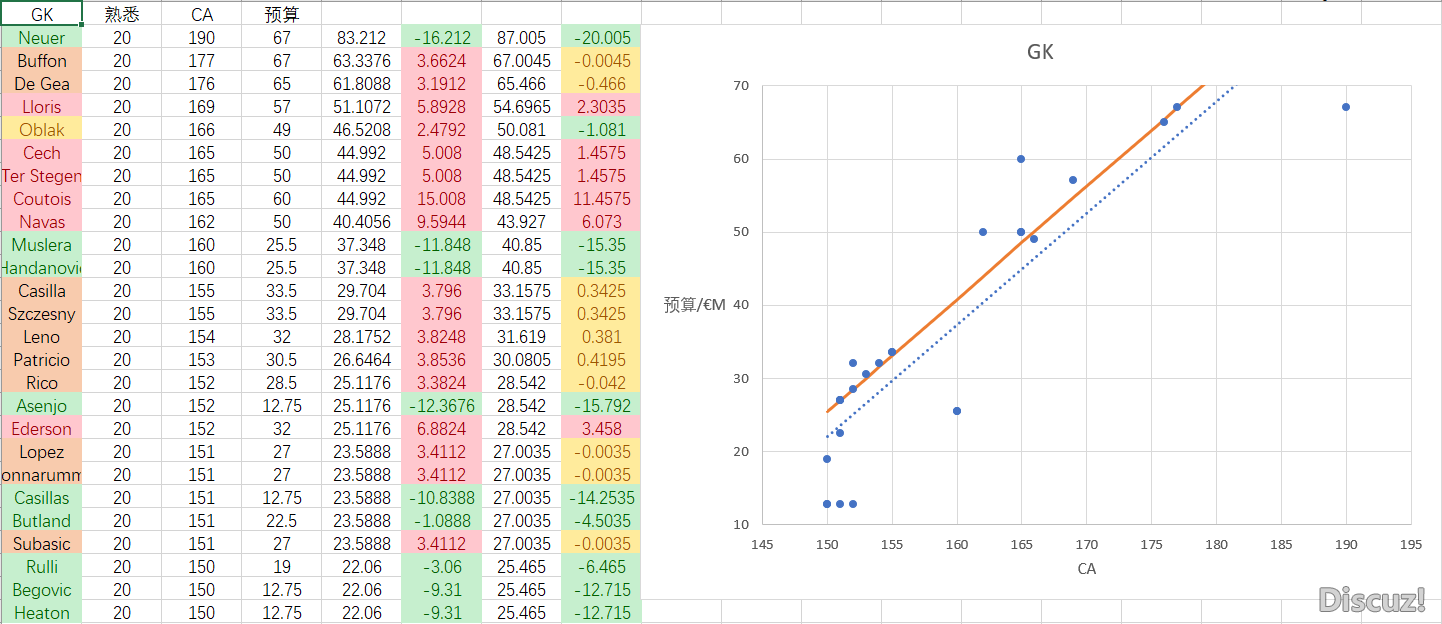Image resolution: width=1442 pixels, height=624 pixels.
Task: Select the 预算 column header cell
Action: 282,14
